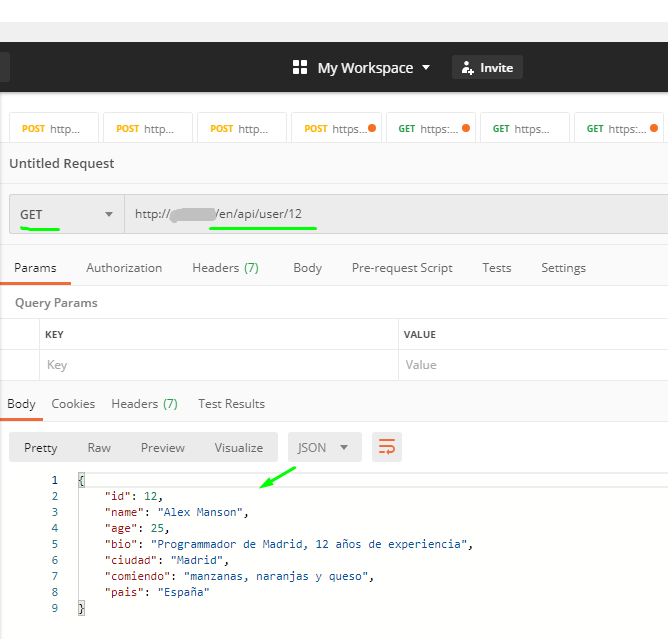The height and width of the screenshot is (639, 668).
Task: Show the Test Results tab
Action: point(231,404)
